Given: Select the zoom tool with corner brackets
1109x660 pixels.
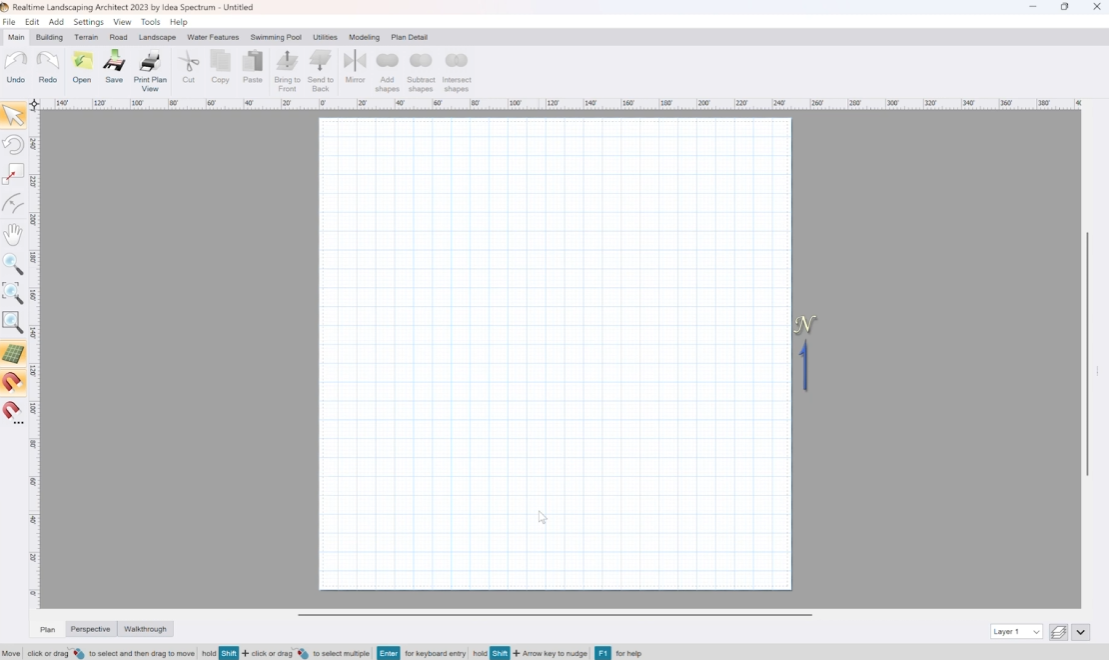Looking at the screenshot, I should (13, 293).
